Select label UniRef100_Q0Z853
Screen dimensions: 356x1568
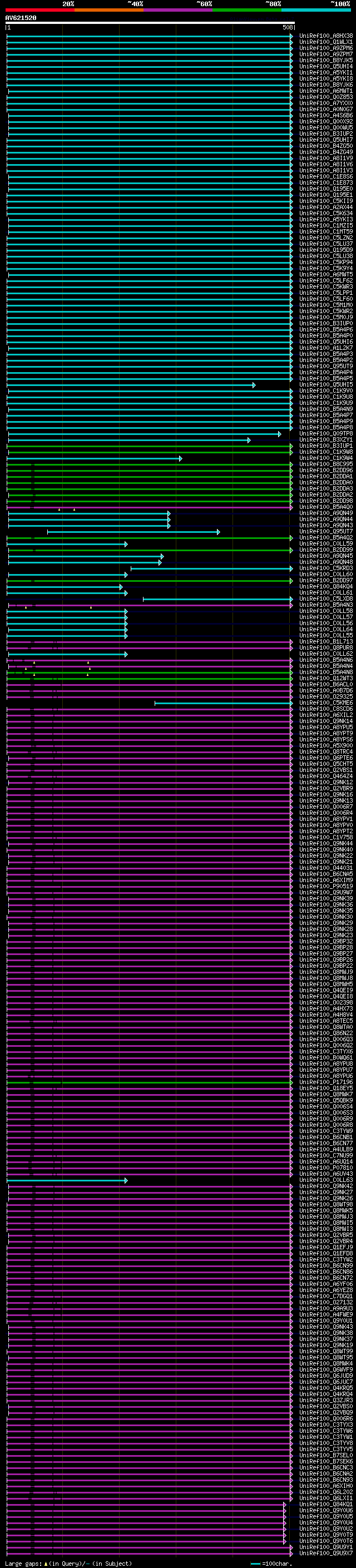click(325, 97)
